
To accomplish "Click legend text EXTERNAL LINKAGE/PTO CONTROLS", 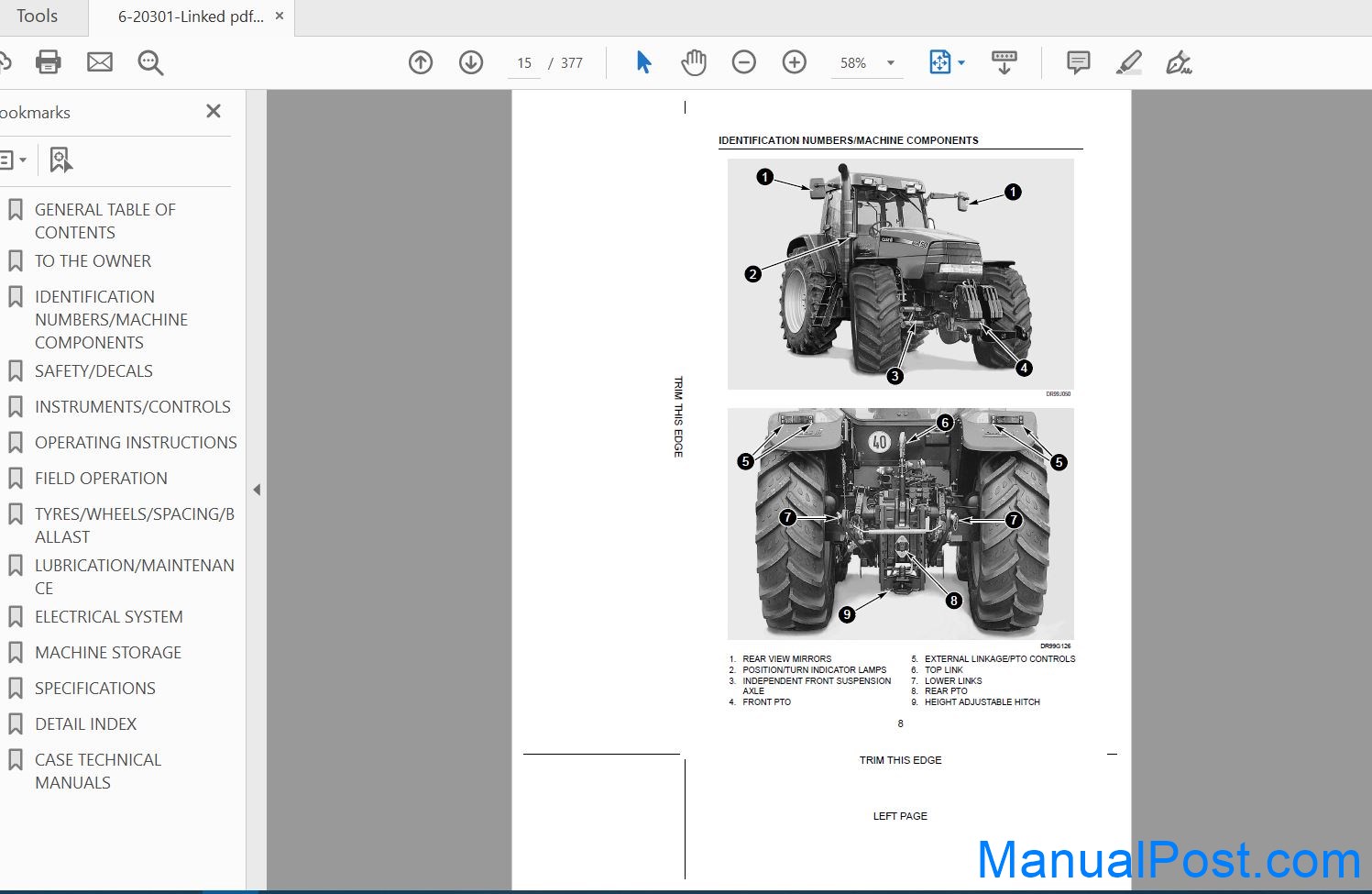I will click(1000, 658).
